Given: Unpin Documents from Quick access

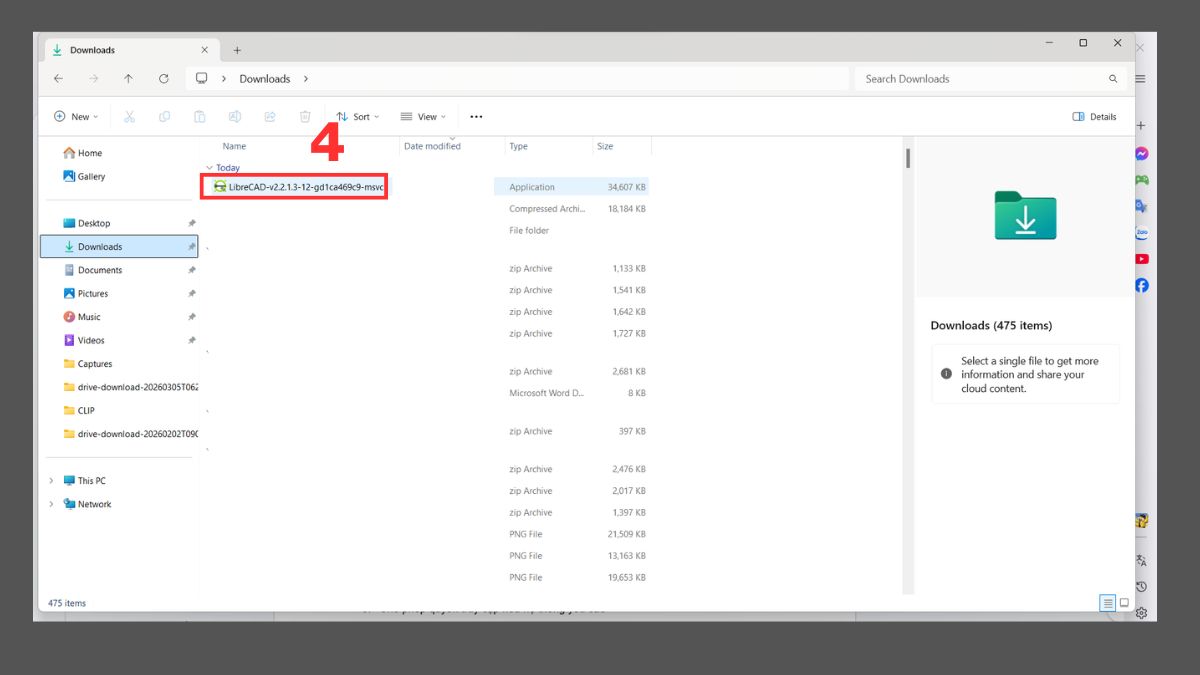Looking at the screenshot, I should 192,270.
